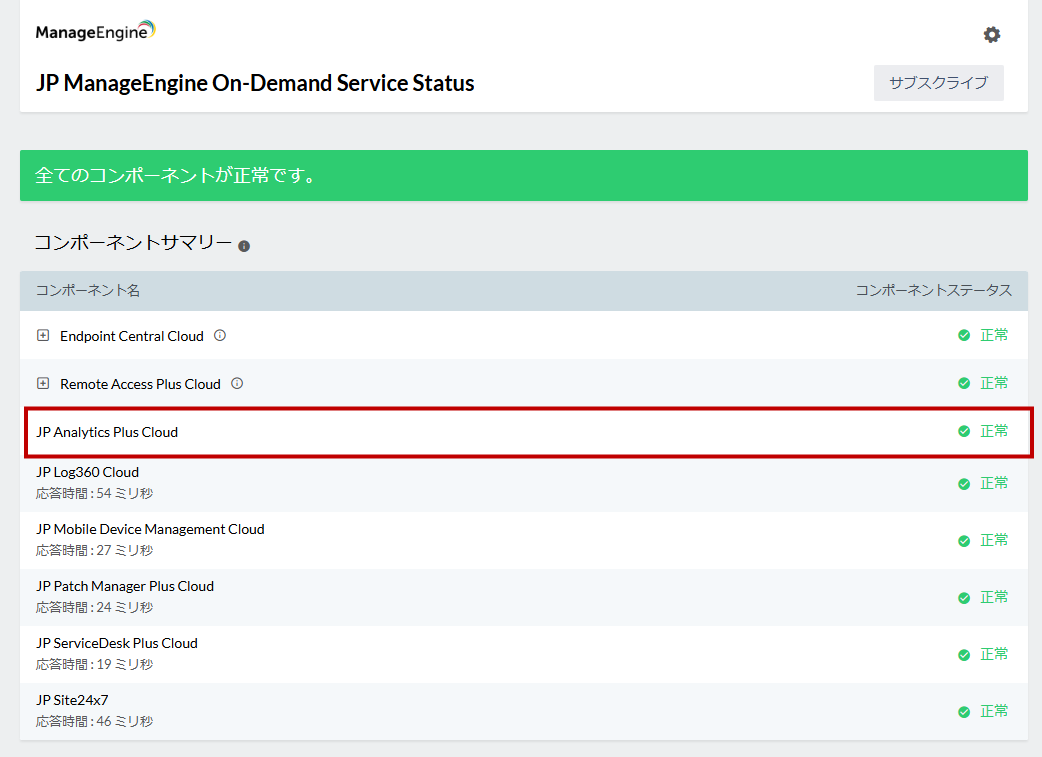Click the サブスクライブ subscribe button

coord(938,83)
